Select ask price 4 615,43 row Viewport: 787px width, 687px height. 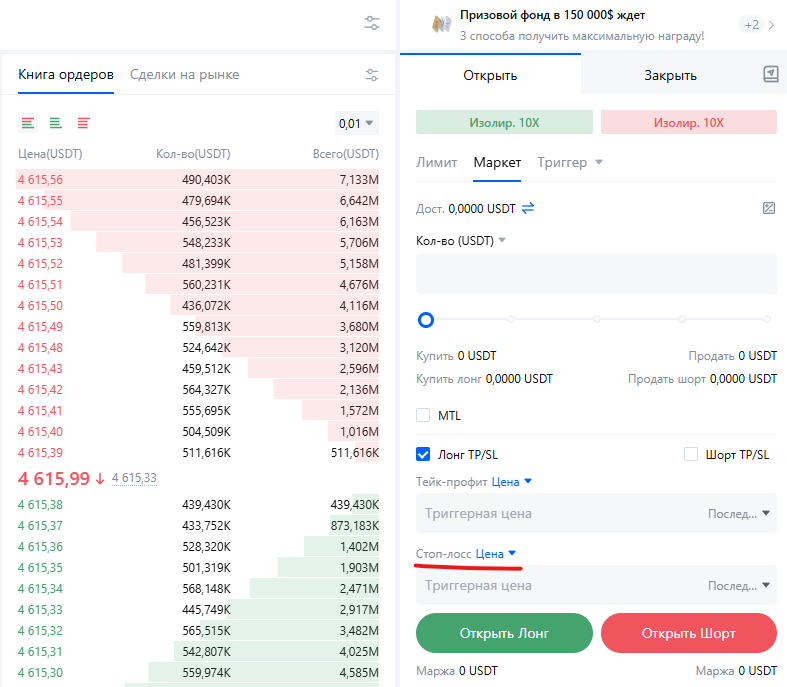point(198,369)
